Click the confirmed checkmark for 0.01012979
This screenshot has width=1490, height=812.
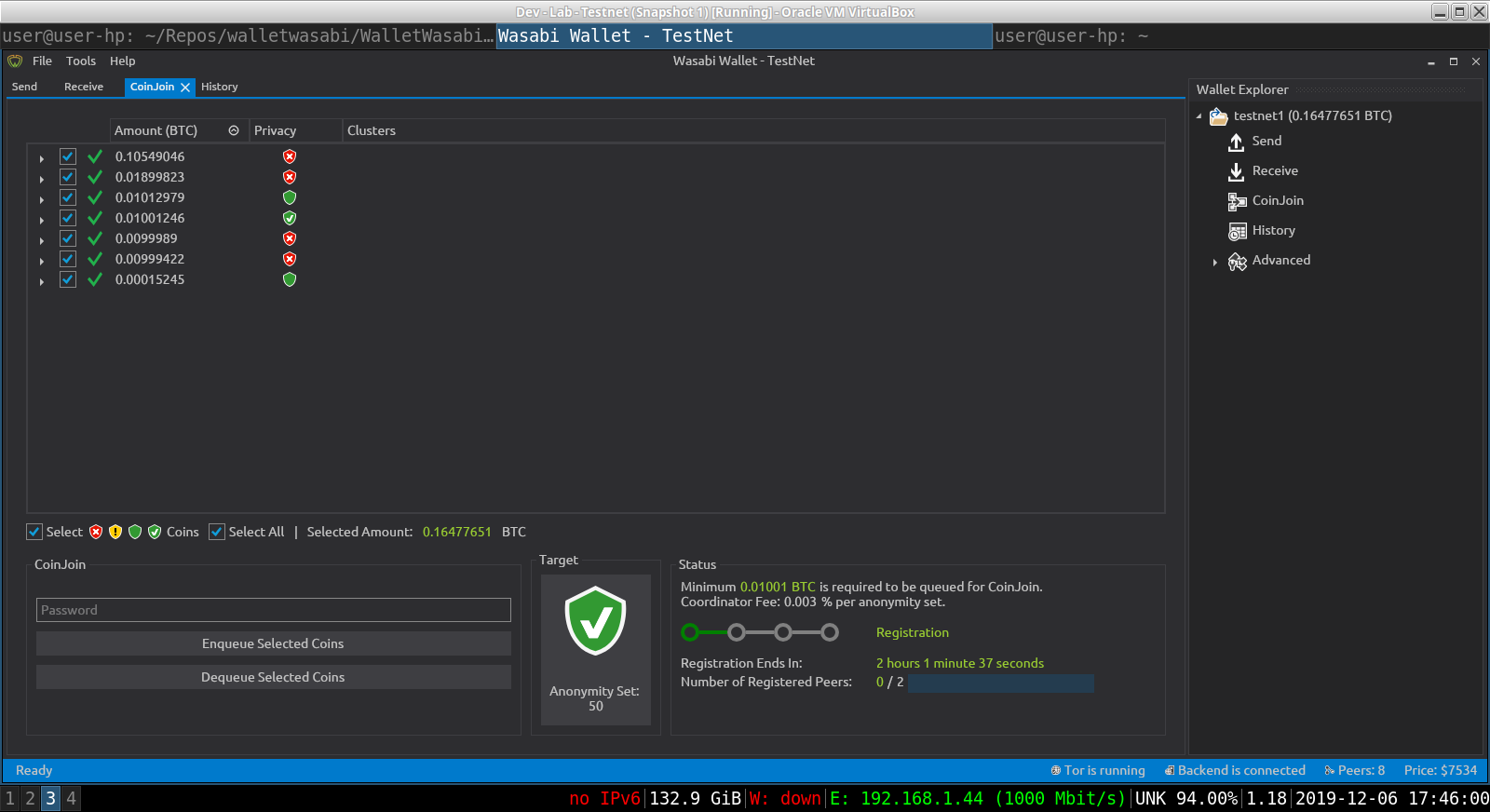[x=95, y=197]
